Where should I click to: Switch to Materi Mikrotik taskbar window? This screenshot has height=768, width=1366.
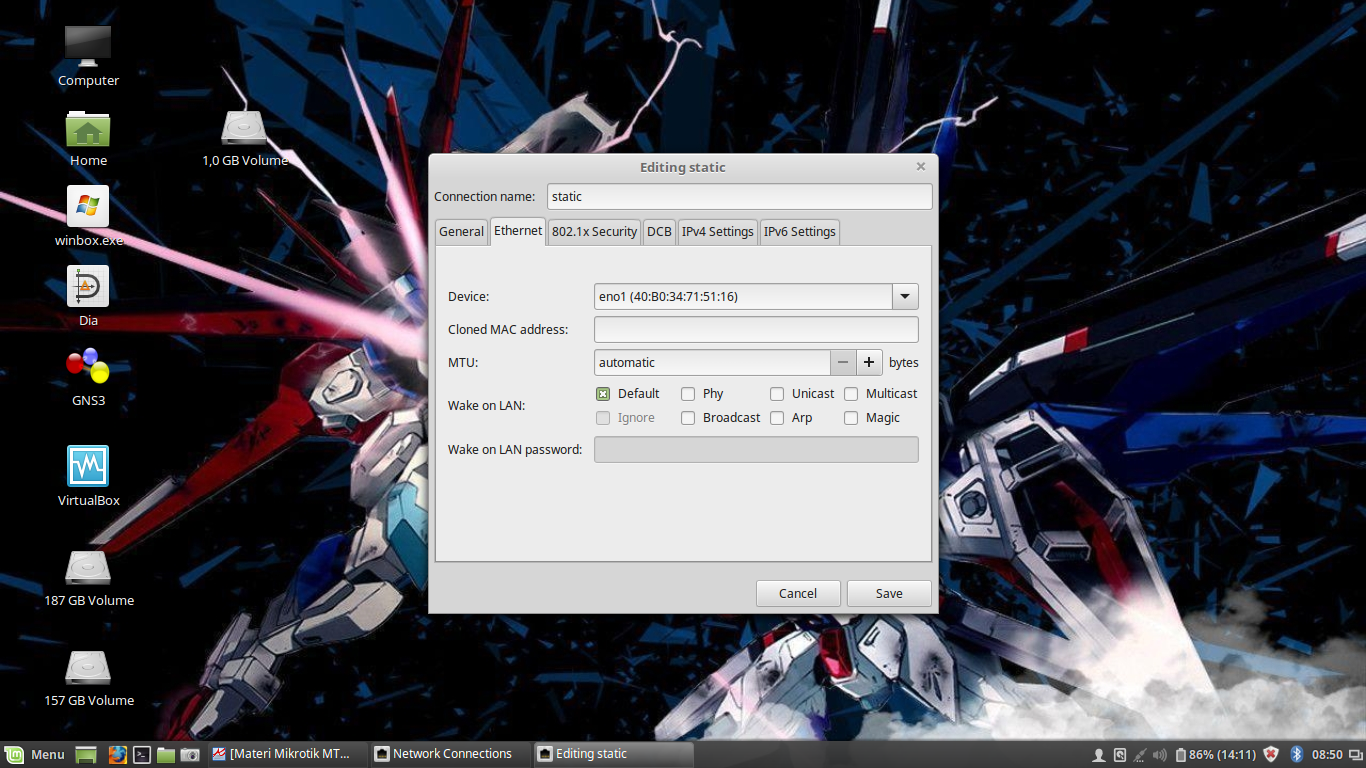tap(287, 754)
